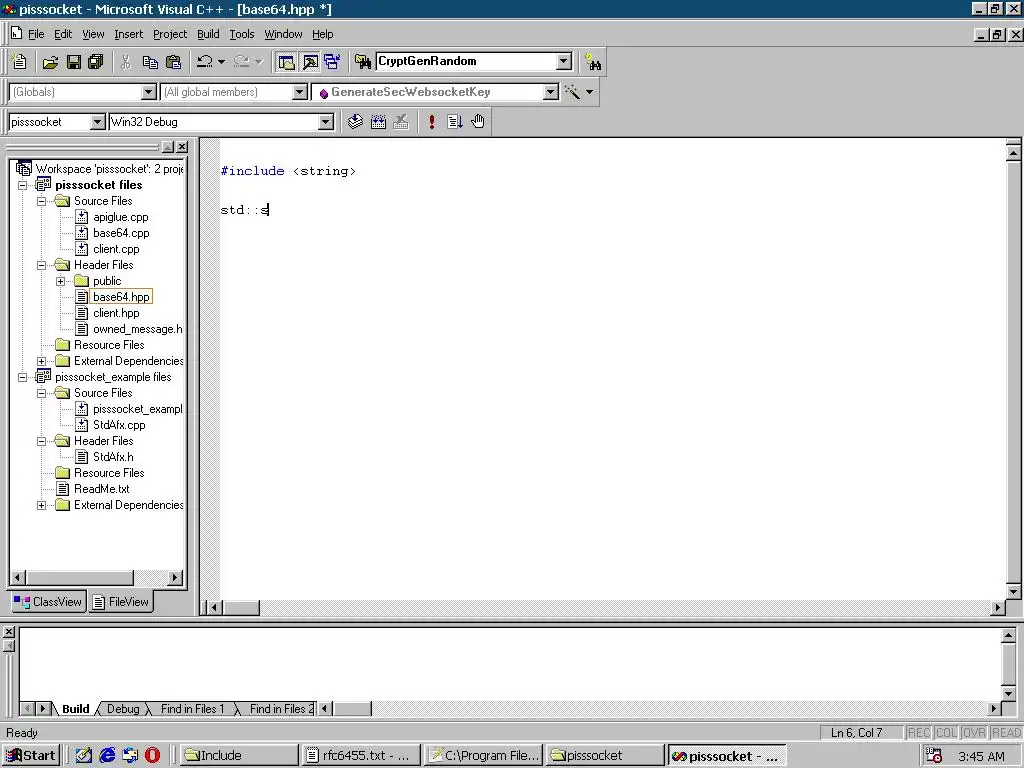Screen dimensions: 1024x768
Task: Toggle the Workspace window icon
Action: click(x=286, y=62)
